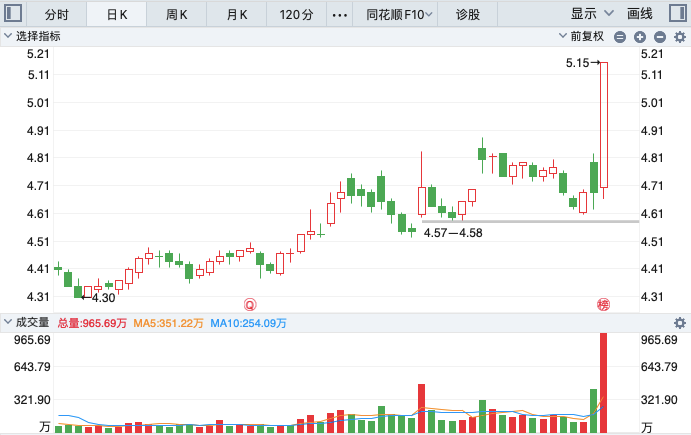Click the 5.15 high price label
Viewport: 691px width, 435px height.
[x=577, y=63]
